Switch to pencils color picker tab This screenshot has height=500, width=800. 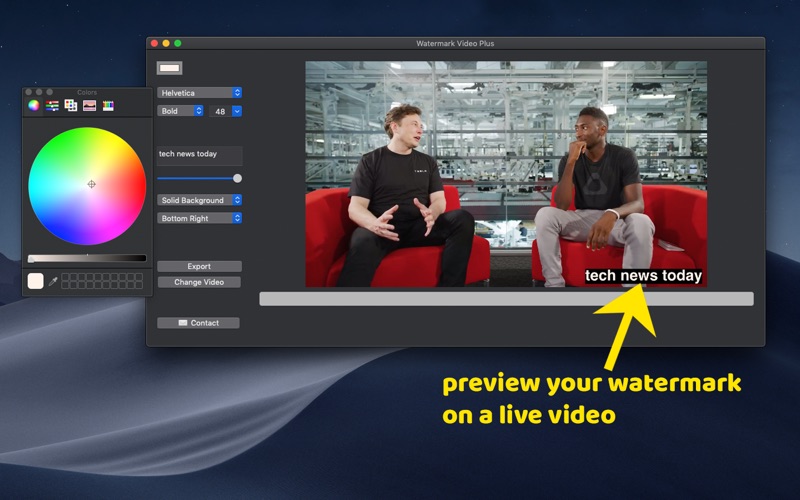point(108,106)
